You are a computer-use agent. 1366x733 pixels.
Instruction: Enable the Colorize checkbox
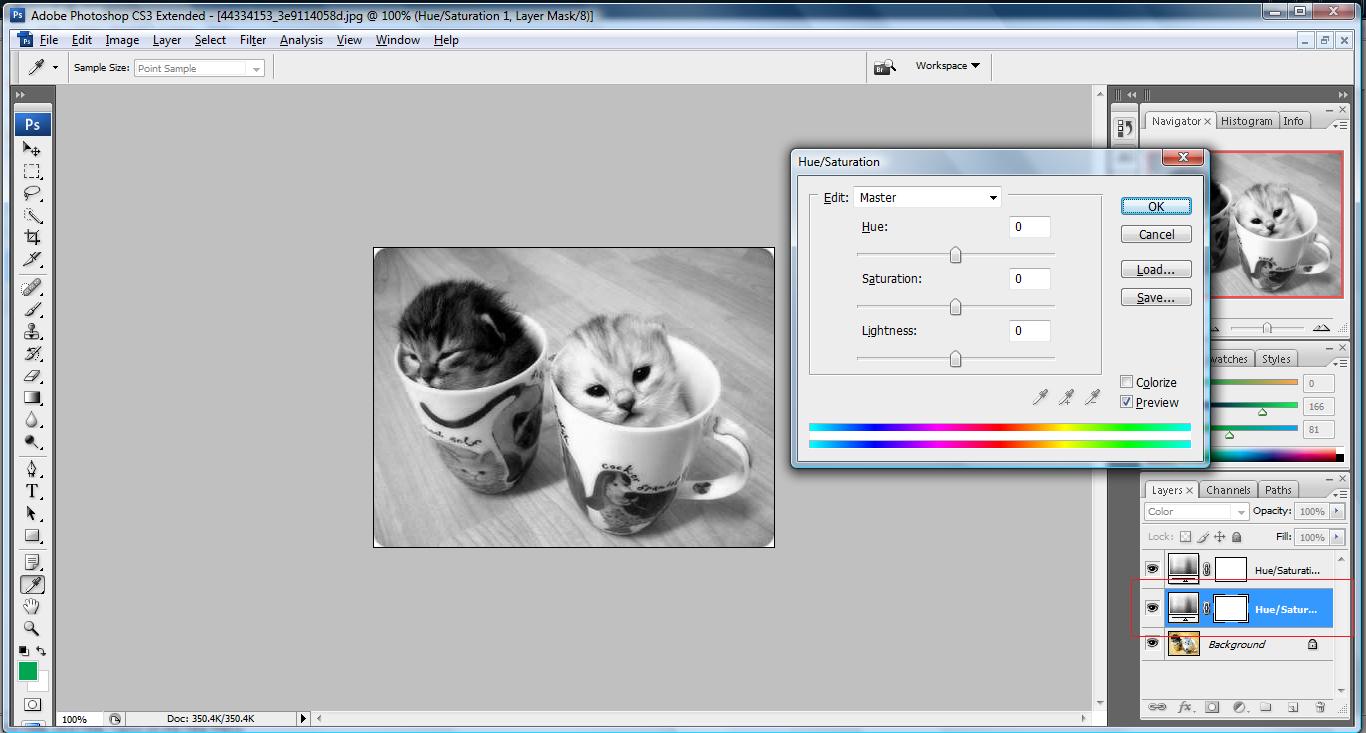click(x=1126, y=382)
